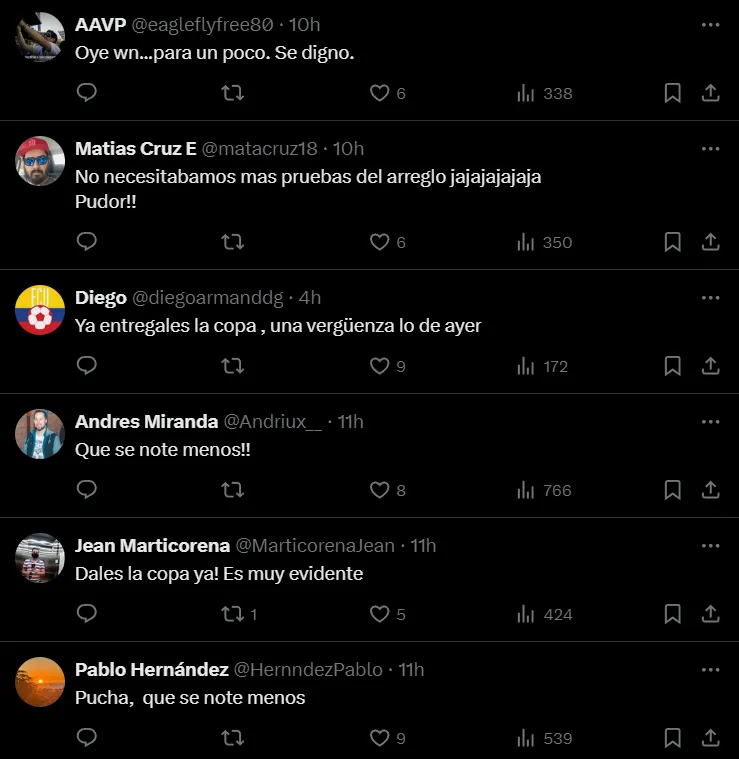Repost Pablo Hernández's tweet
The height and width of the screenshot is (759, 739).
click(232, 738)
